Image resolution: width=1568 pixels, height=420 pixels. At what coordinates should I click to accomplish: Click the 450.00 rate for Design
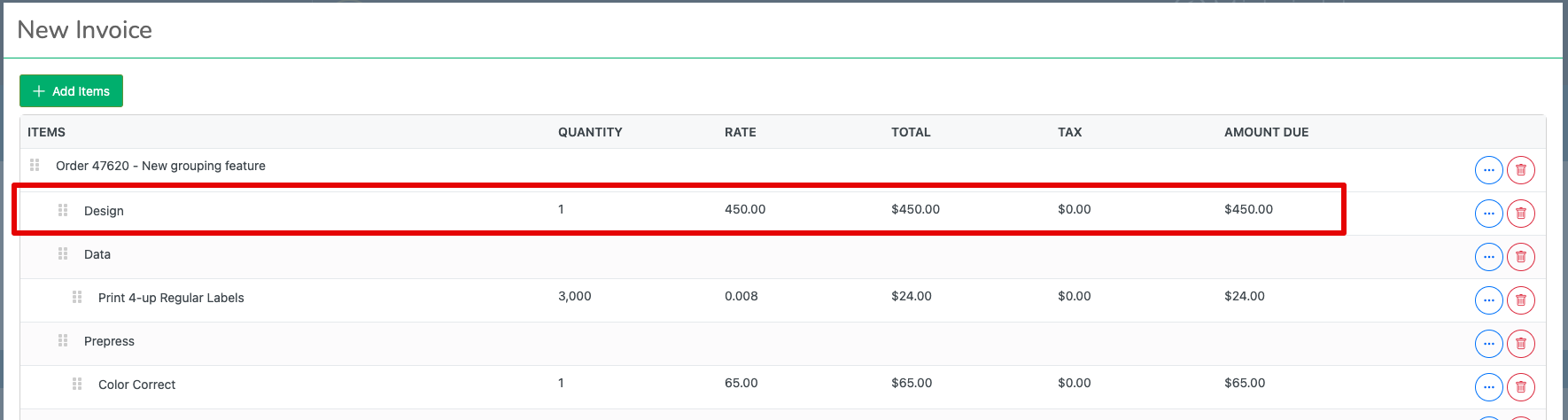(x=745, y=209)
